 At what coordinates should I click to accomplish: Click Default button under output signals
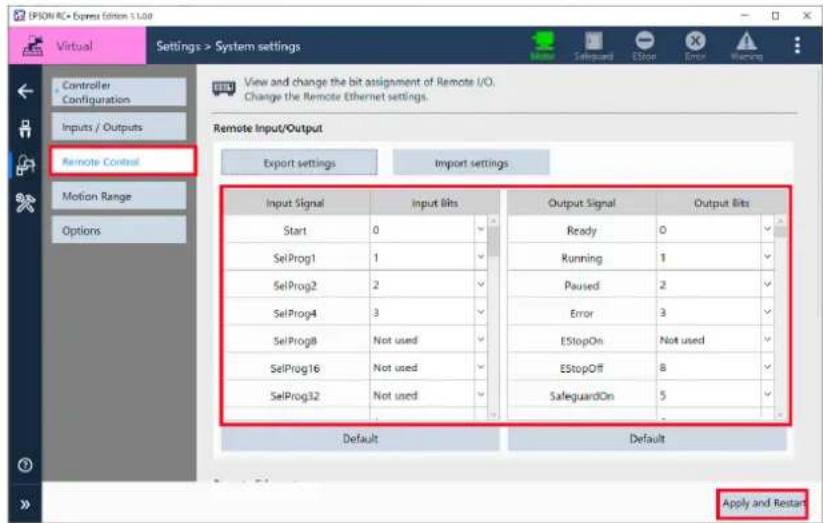(x=647, y=438)
